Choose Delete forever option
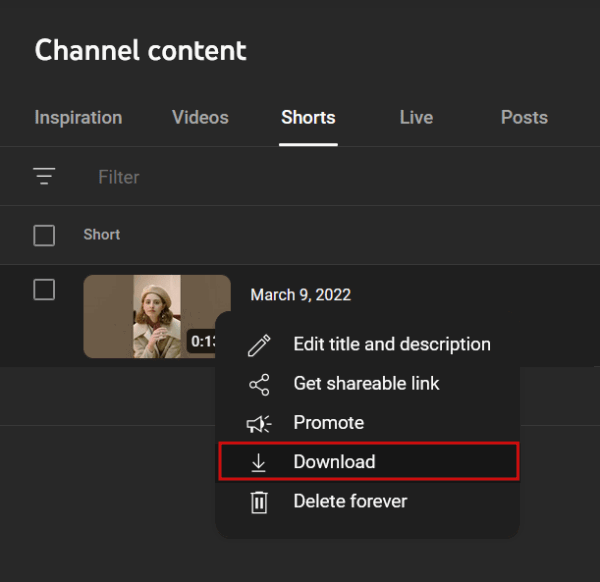Viewport: 600px width, 582px height. (x=367, y=501)
